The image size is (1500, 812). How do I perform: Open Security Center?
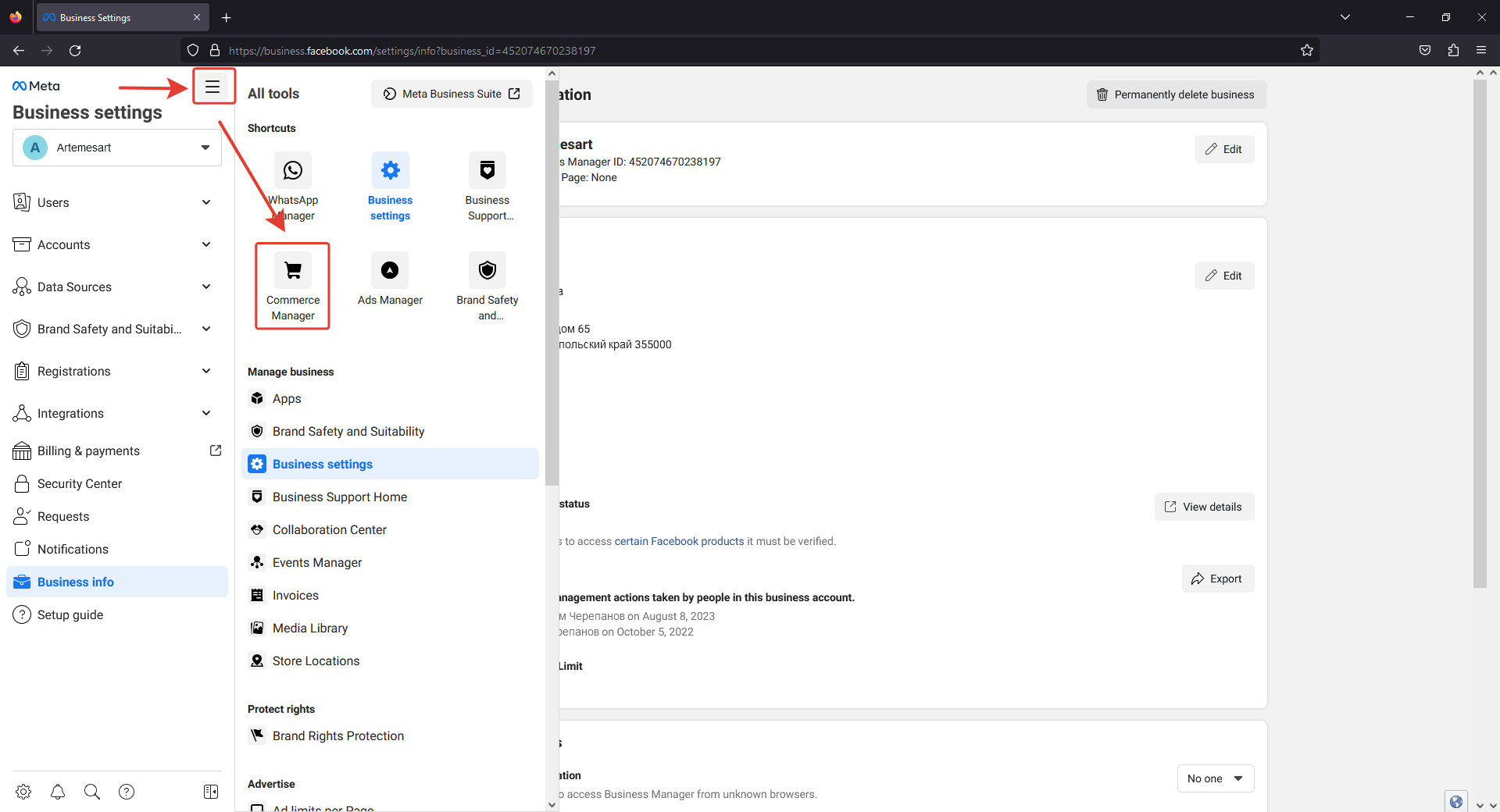click(x=117, y=484)
